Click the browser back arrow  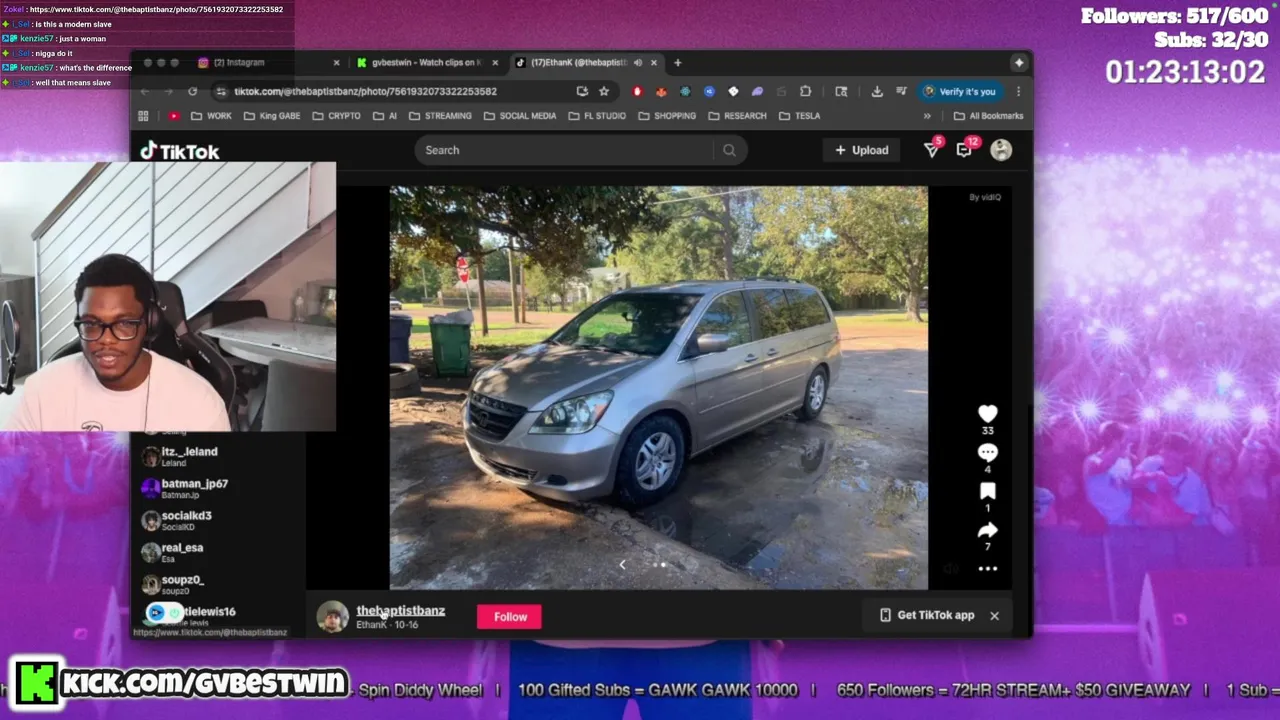click(144, 91)
